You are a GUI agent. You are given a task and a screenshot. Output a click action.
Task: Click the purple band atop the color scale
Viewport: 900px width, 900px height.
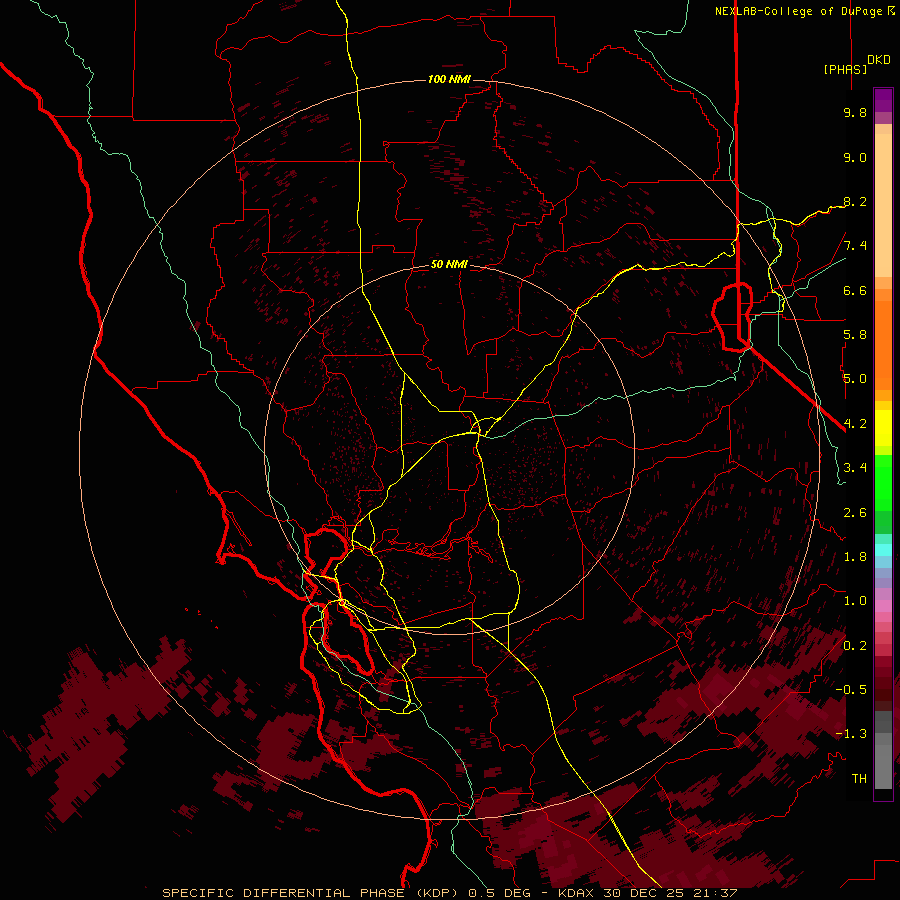click(x=883, y=100)
